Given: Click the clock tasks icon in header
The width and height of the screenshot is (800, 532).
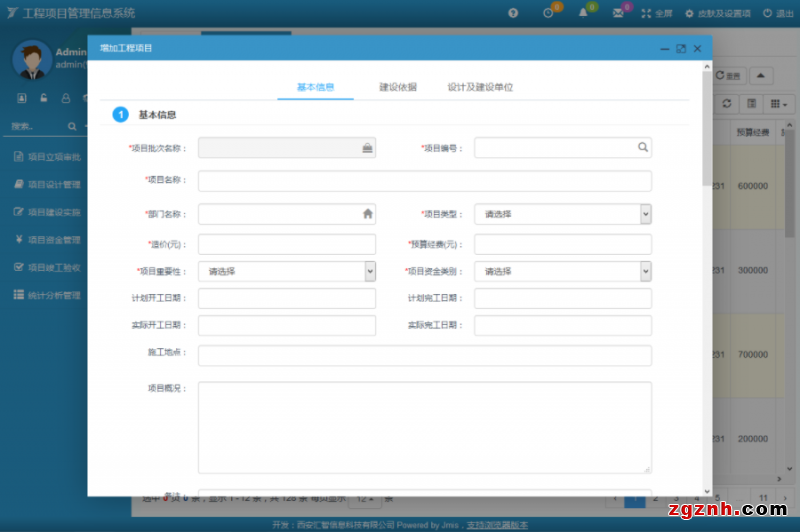Looking at the screenshot, I should pos(548,13).
